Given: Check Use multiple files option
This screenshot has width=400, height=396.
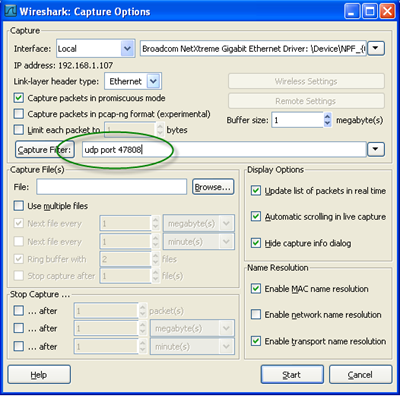Looking at the screenshot, I should [19, 206].
